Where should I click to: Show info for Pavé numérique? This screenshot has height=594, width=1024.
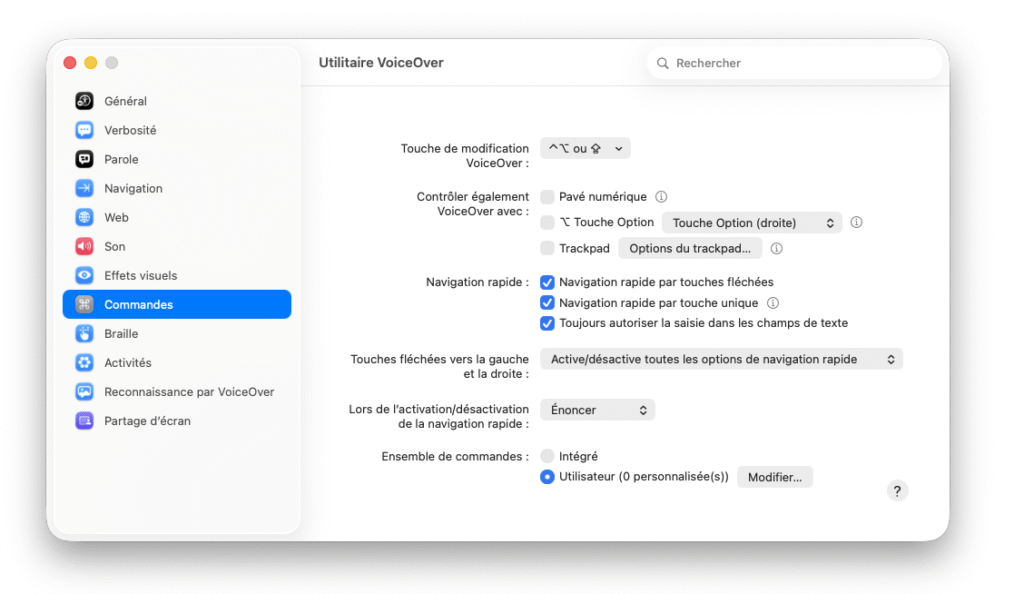[661, 196]
